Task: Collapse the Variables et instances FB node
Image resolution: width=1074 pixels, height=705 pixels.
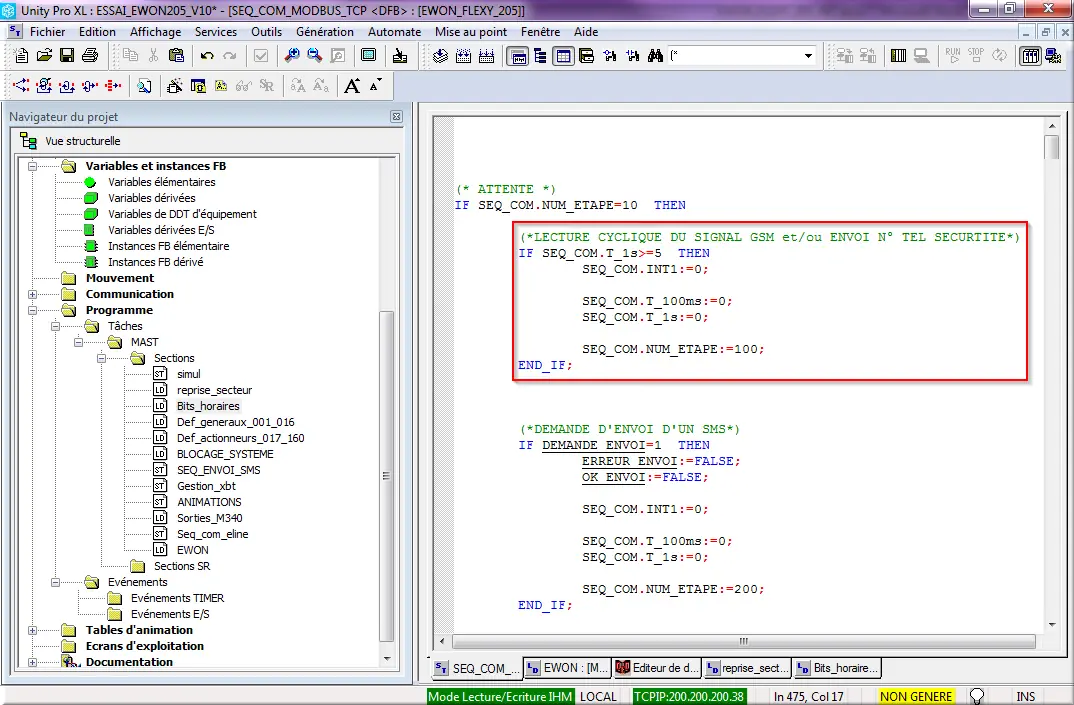Action: (x=32, y=166)
